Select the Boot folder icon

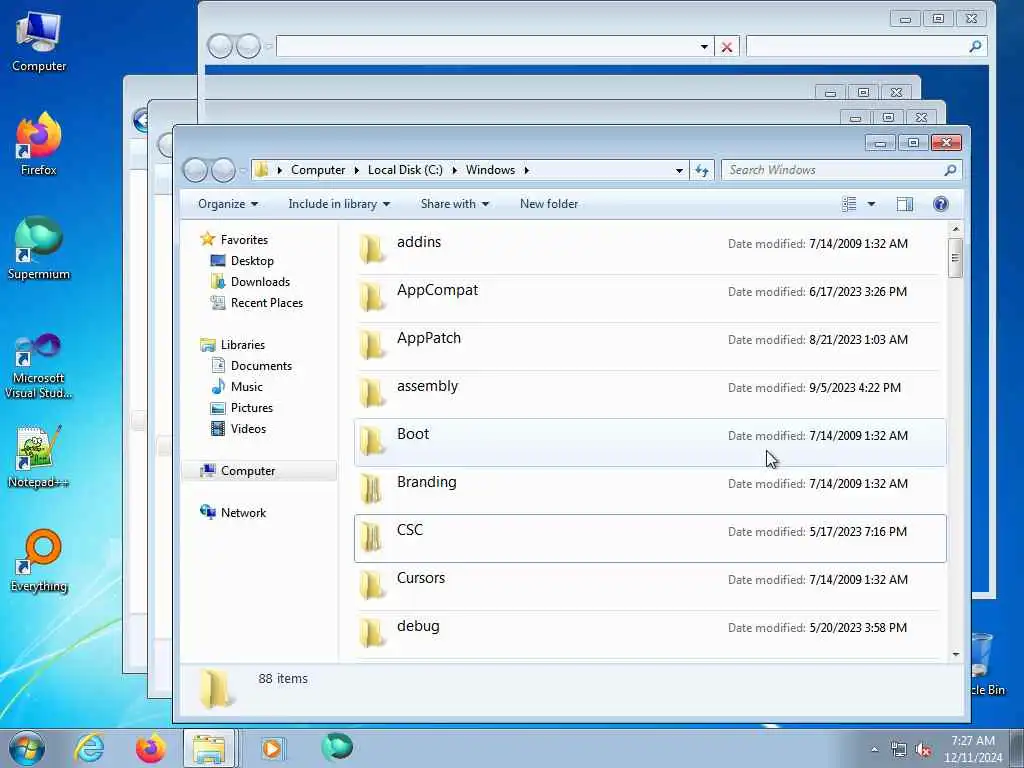click(x=372, y=441)
